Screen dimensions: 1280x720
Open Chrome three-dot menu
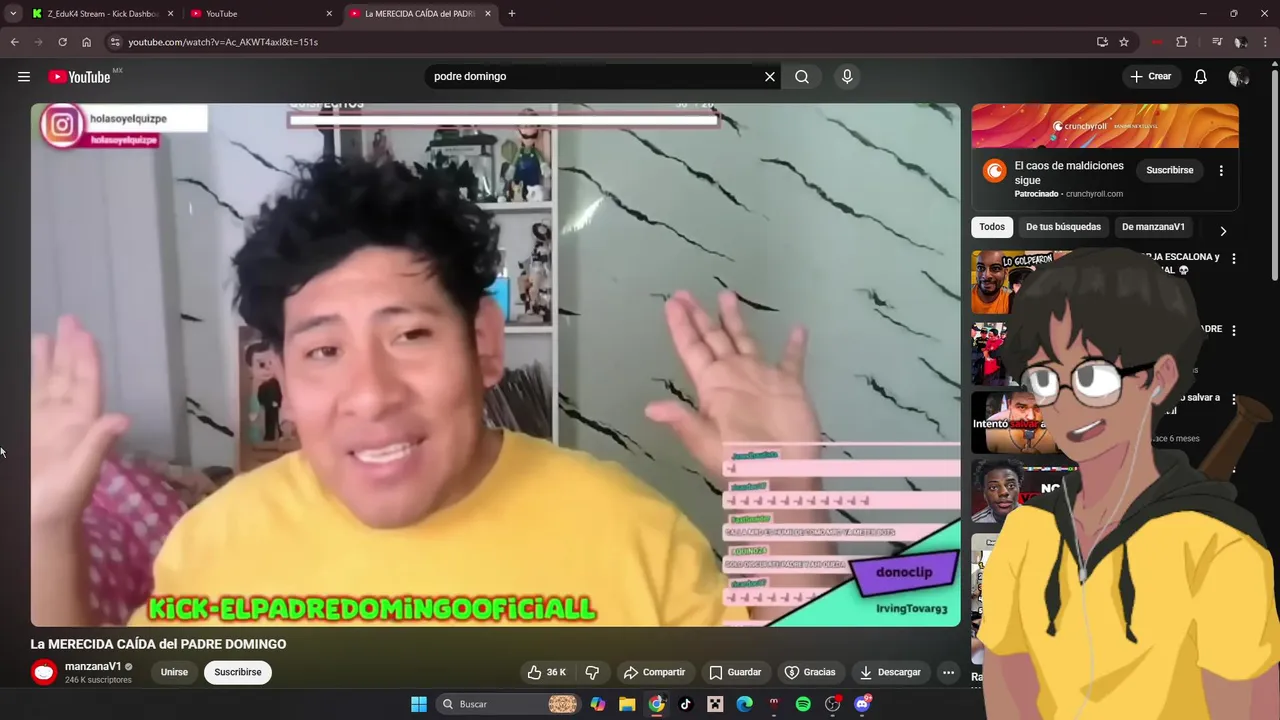coord(1266,42)
